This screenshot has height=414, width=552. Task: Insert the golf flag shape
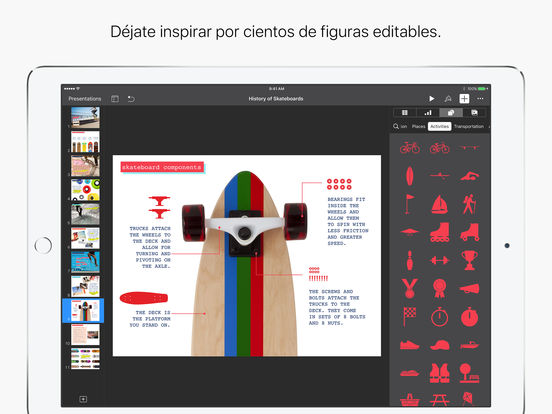point(409,204)
